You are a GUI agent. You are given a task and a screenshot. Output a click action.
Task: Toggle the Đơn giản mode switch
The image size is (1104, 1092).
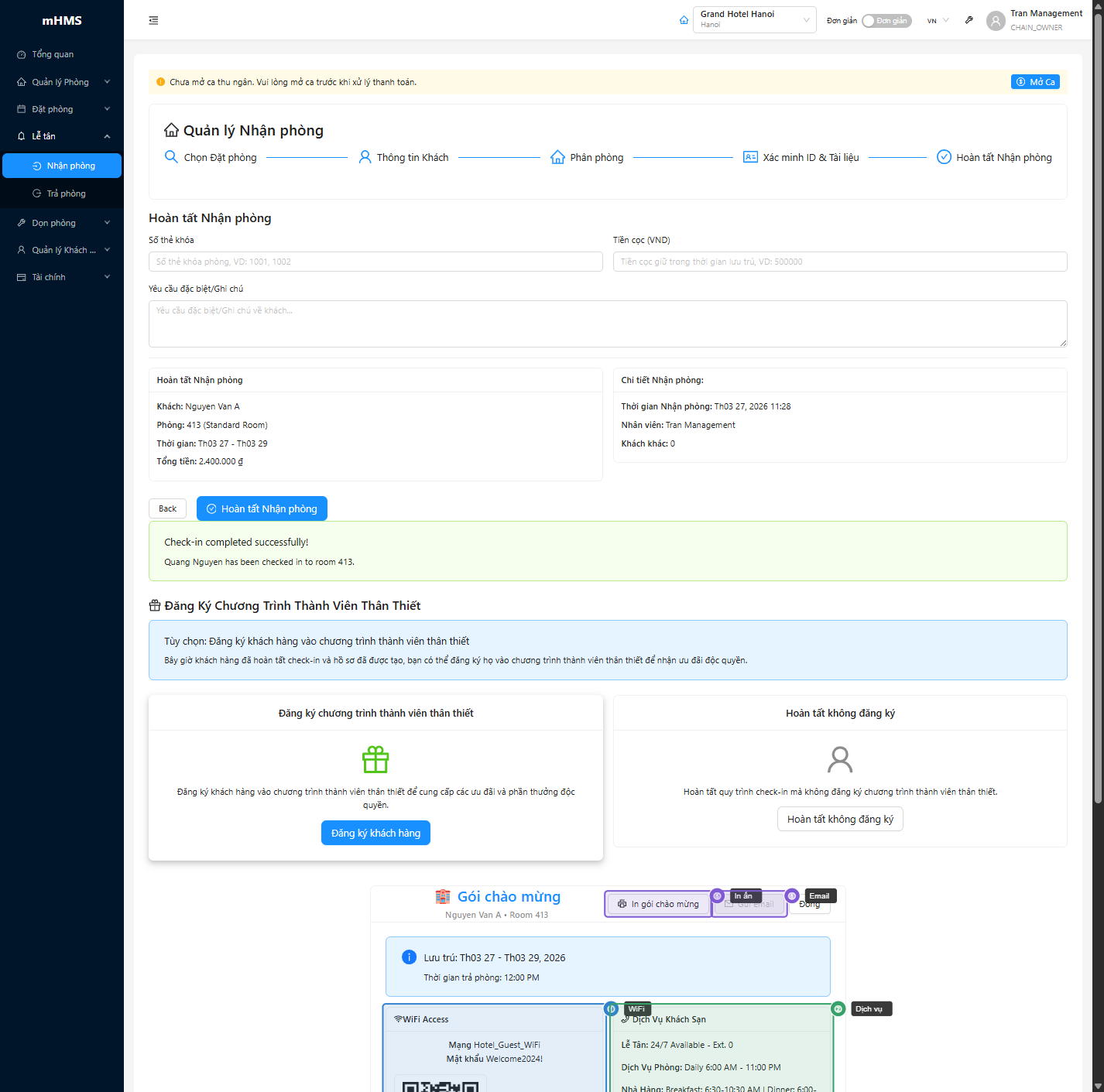pos(886,21)
